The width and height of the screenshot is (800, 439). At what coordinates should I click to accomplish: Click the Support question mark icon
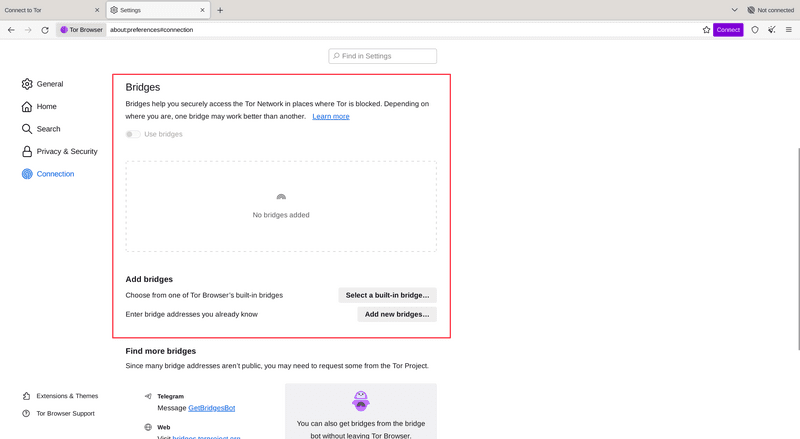point(26,413)
